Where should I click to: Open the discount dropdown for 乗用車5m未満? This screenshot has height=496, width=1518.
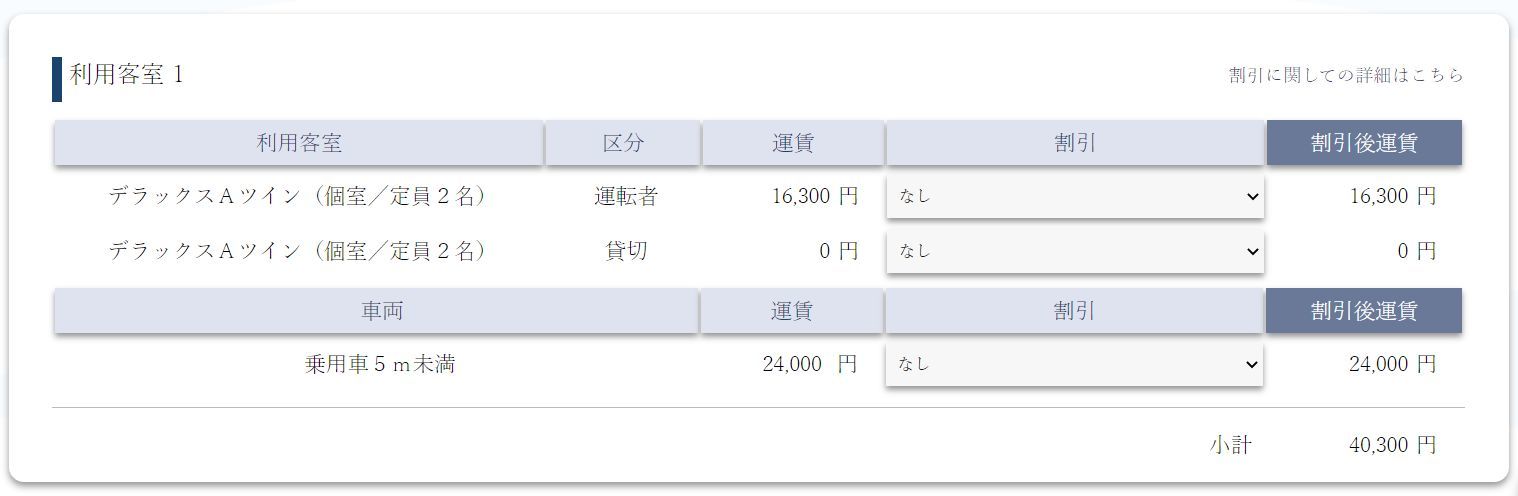[x=1074, y=365]
